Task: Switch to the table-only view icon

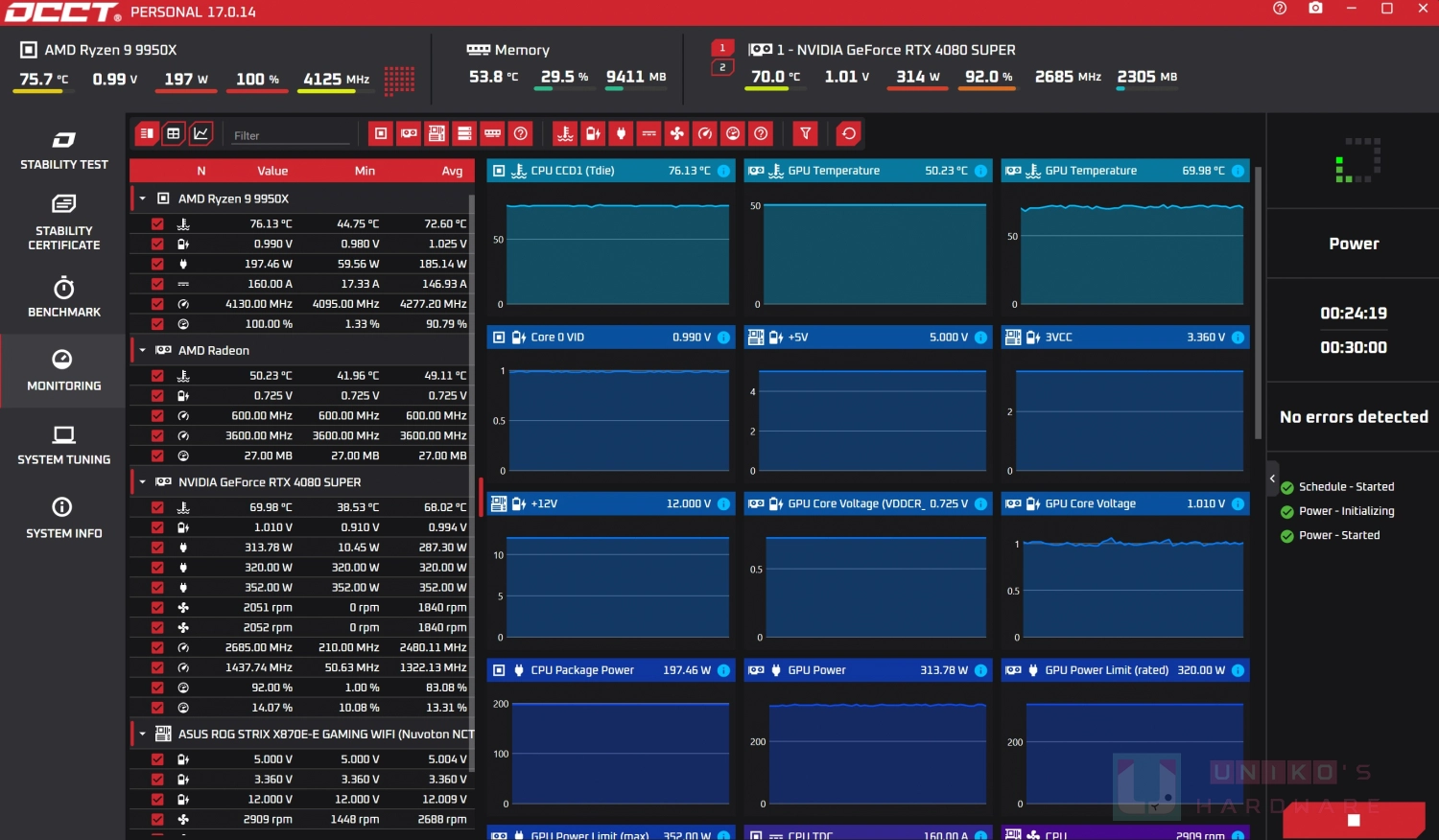Action: coord(174,133)
